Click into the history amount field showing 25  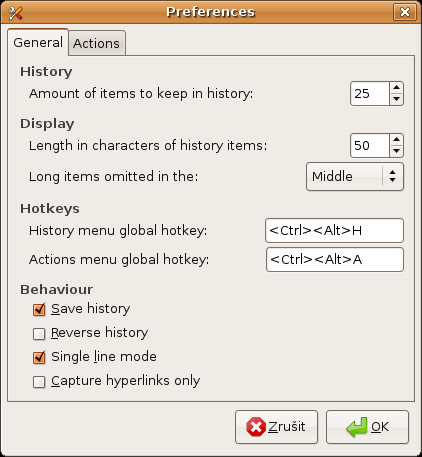click(x=370, y=94)
